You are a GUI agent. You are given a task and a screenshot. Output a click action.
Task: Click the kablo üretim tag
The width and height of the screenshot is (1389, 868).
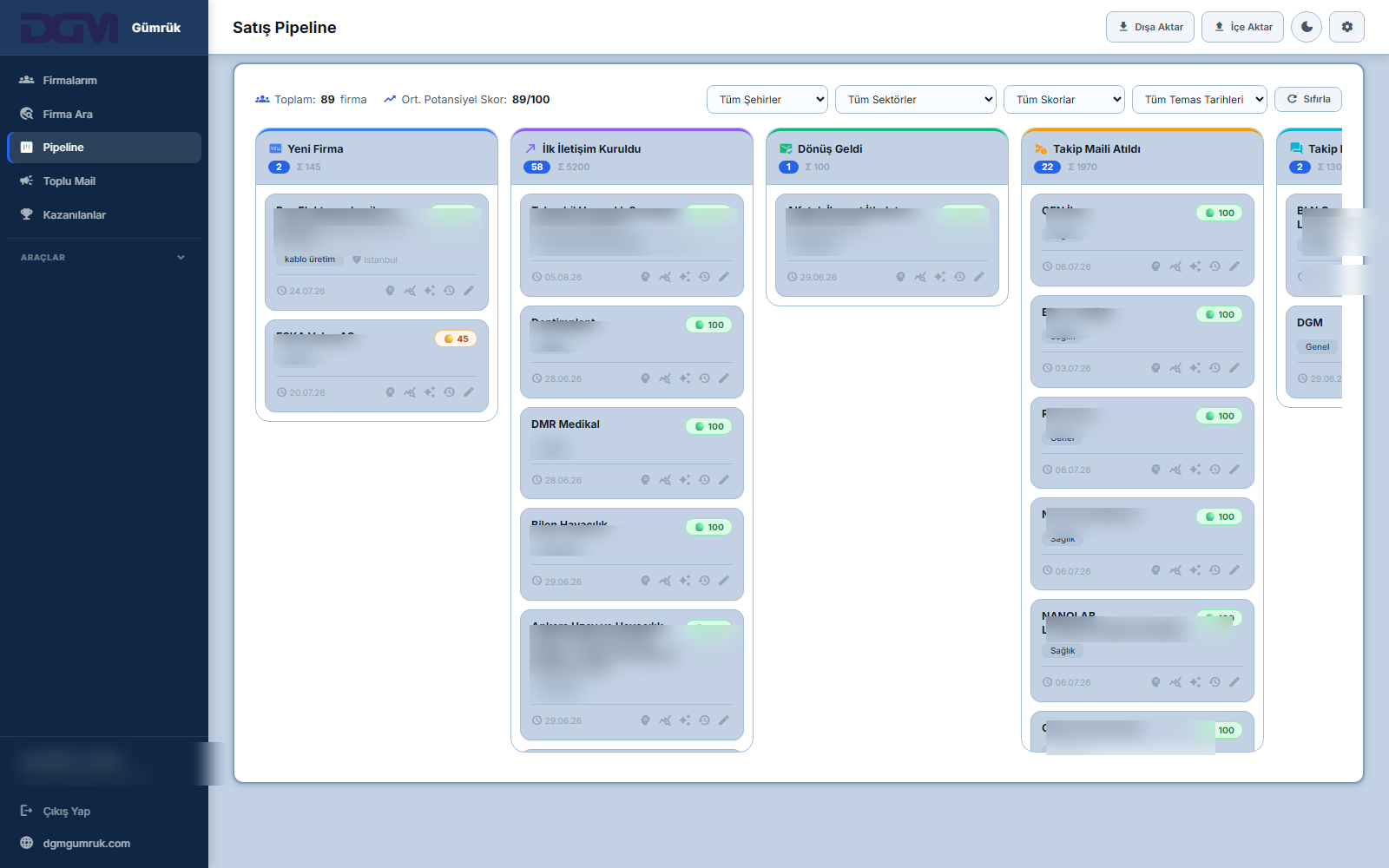[x=310, y=260]
